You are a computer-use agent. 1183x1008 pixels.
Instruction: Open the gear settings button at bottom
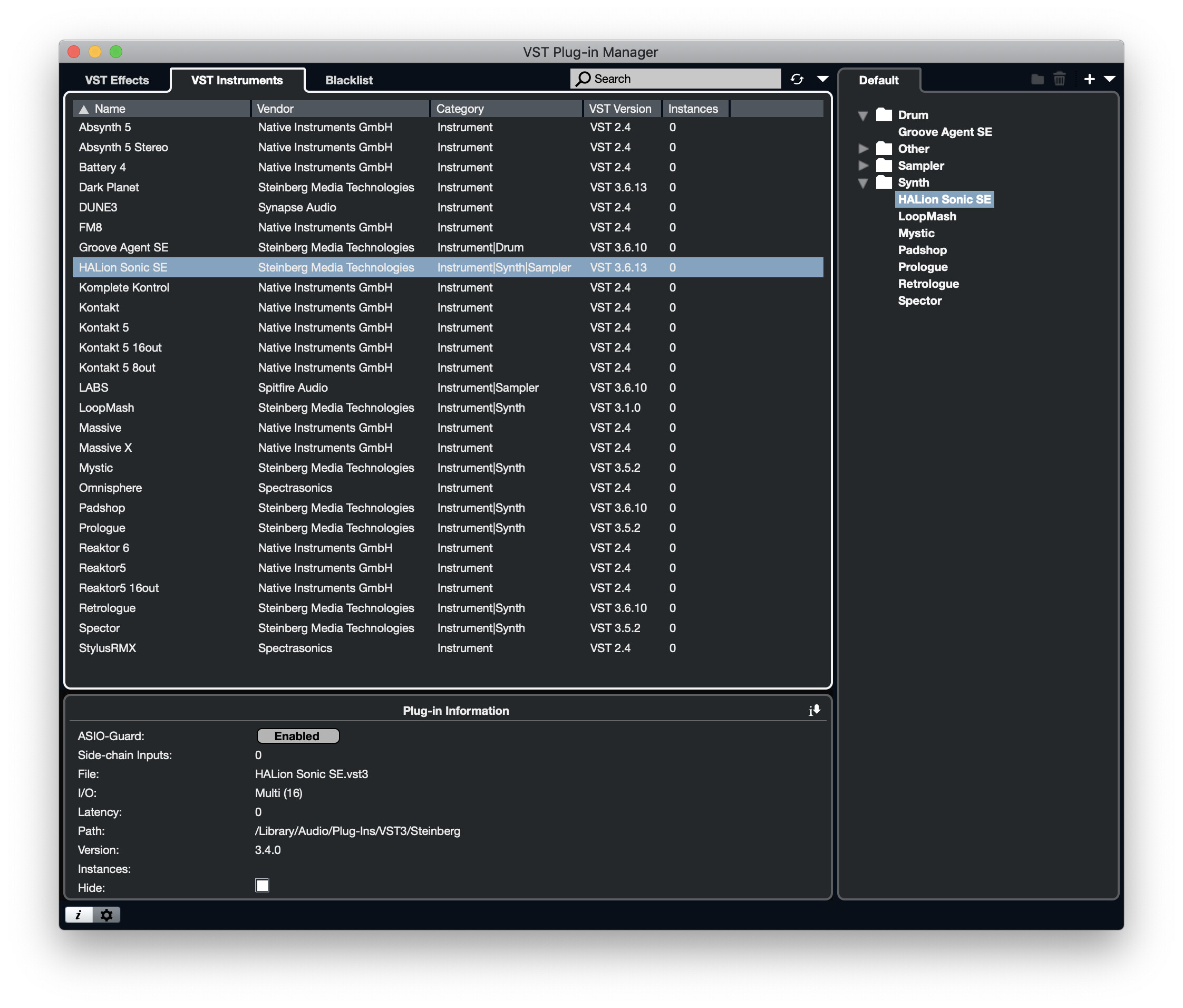106,914
